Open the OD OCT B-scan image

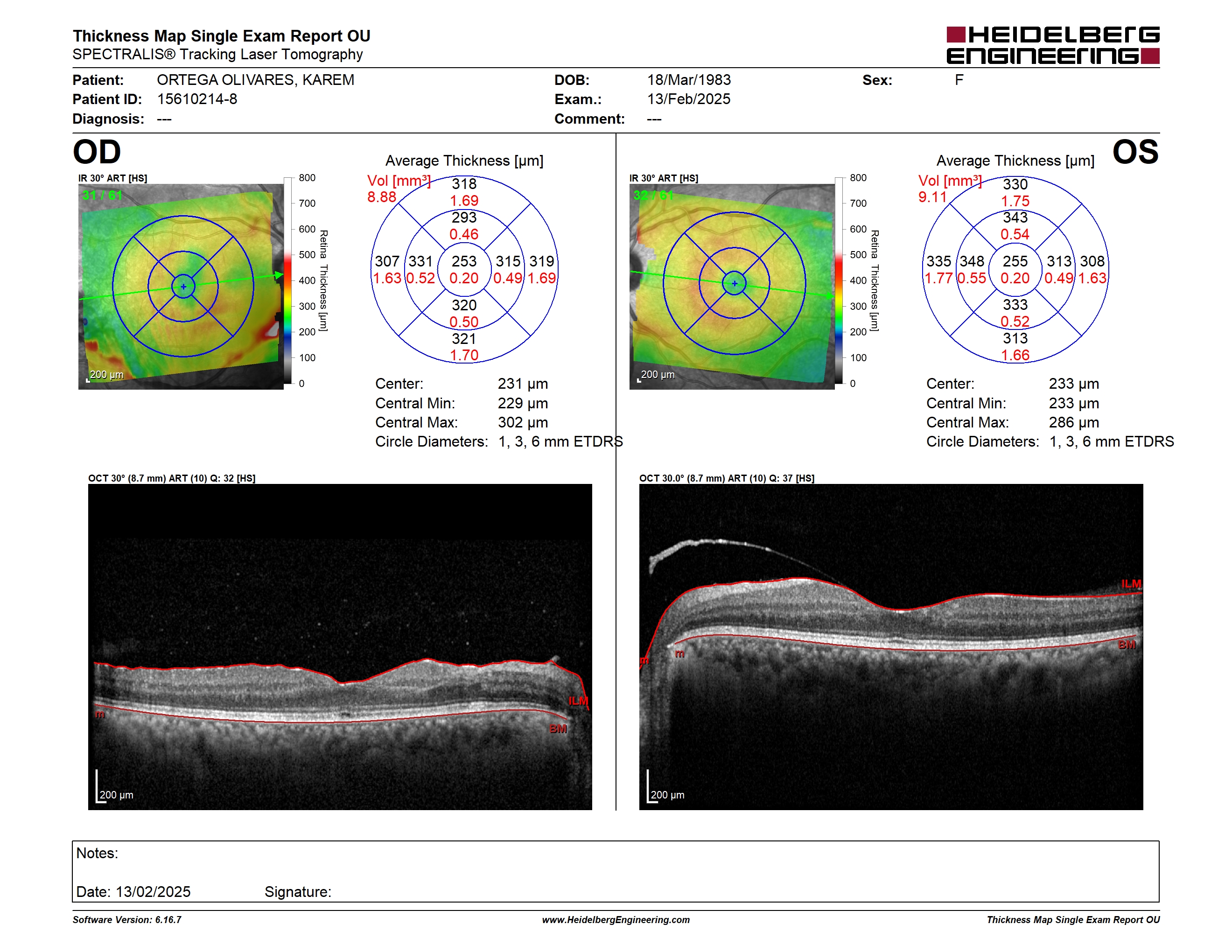pos(340,647)
